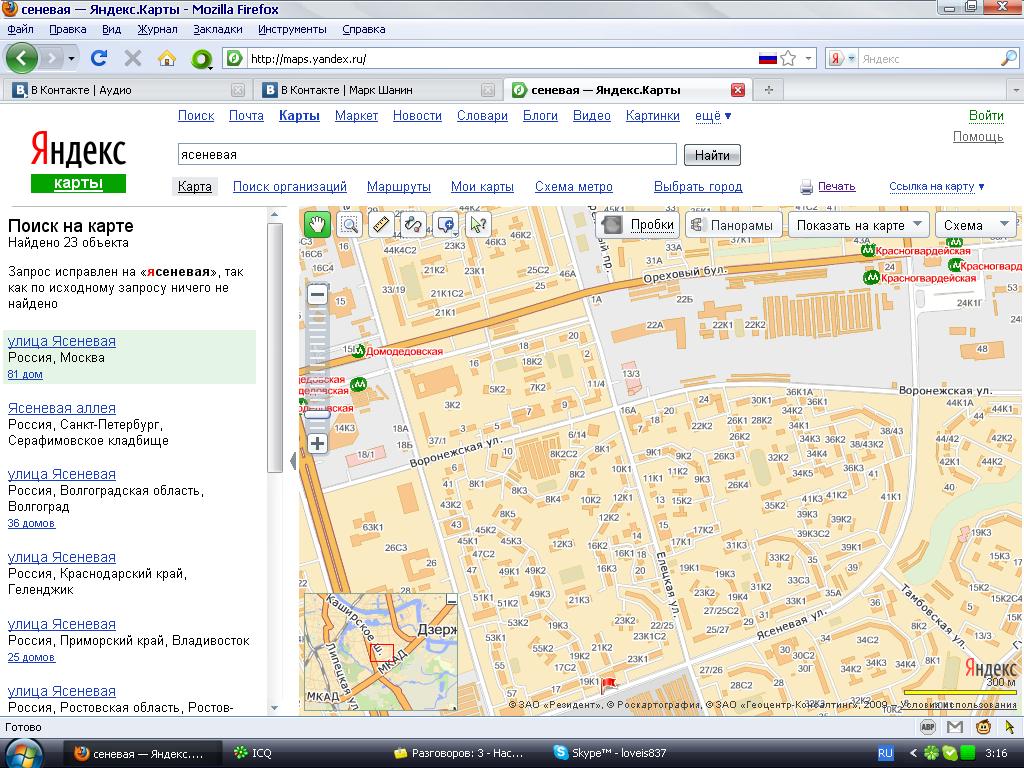Click Firefox back navigation arrow
The width and height of the screenshot is (1024, 768).
(x=22, y=58)
